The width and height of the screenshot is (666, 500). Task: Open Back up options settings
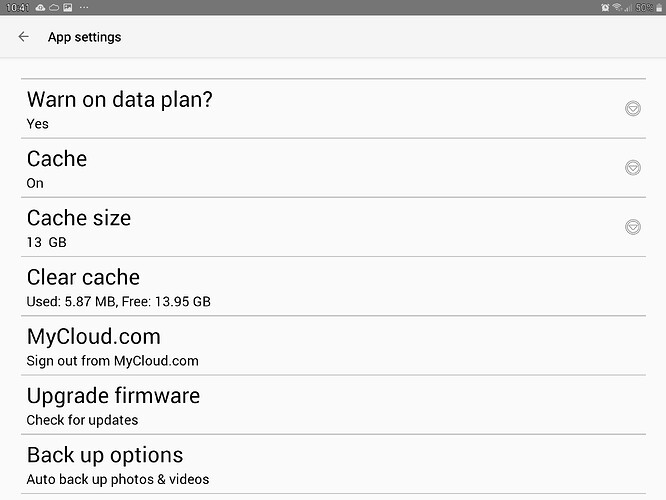[300, 464]
